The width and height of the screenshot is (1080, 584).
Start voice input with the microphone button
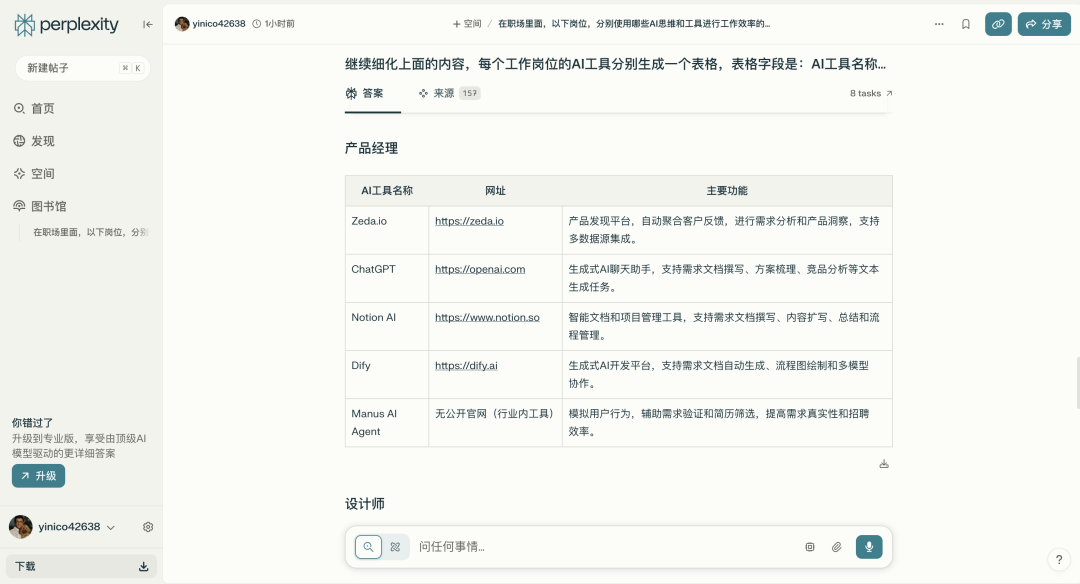(869, 547)
